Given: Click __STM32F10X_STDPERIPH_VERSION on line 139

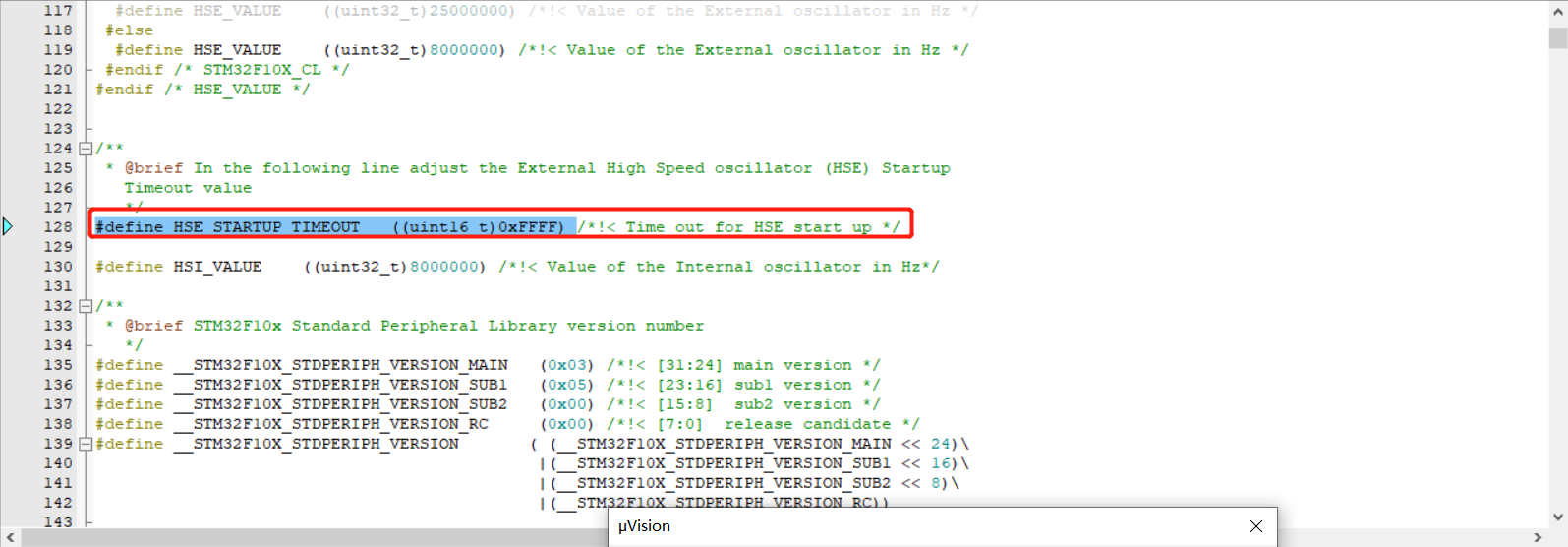Looking at the screenshot, I should (x=316, y=444).
